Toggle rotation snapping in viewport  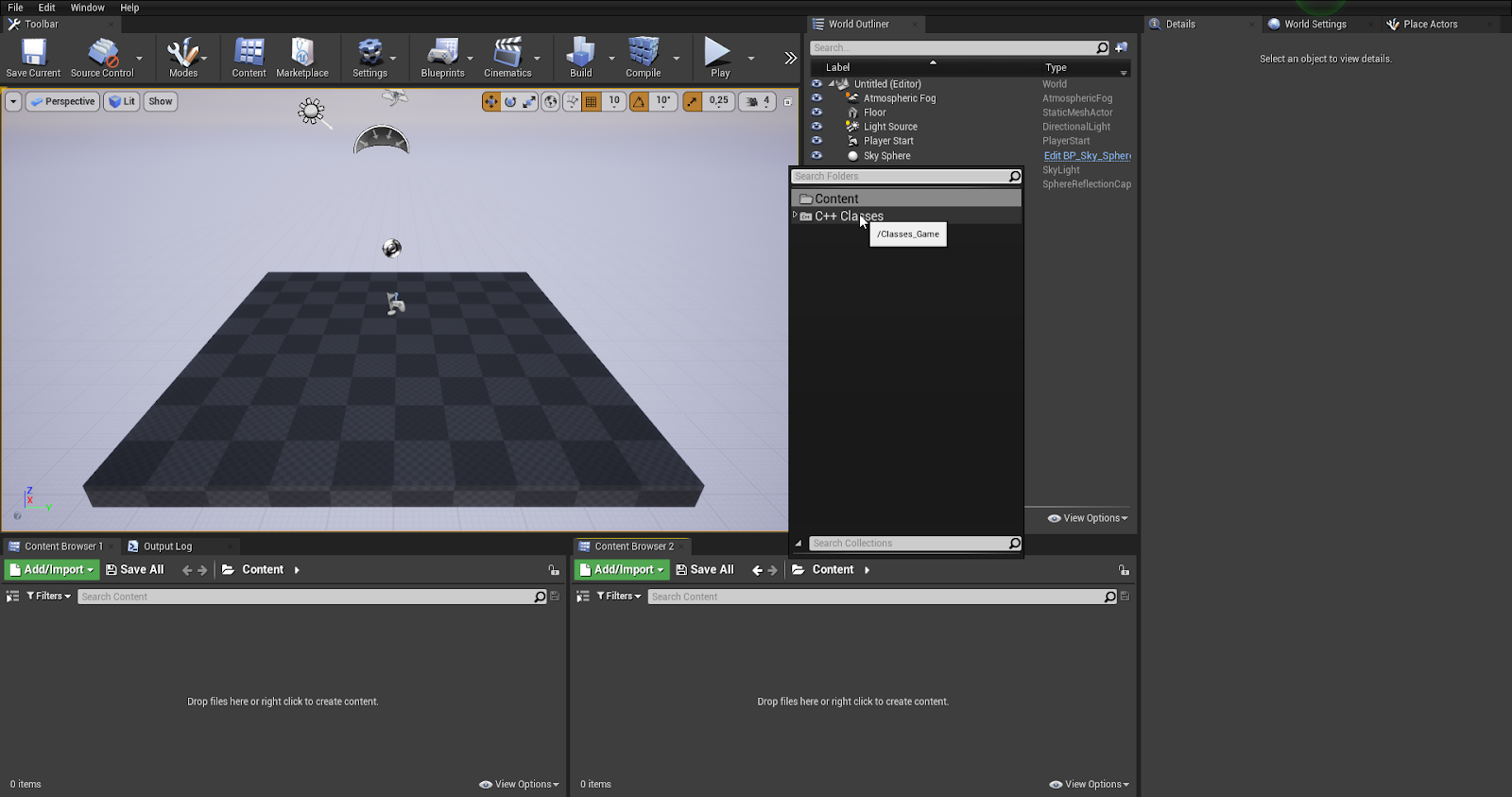[640, 101]
